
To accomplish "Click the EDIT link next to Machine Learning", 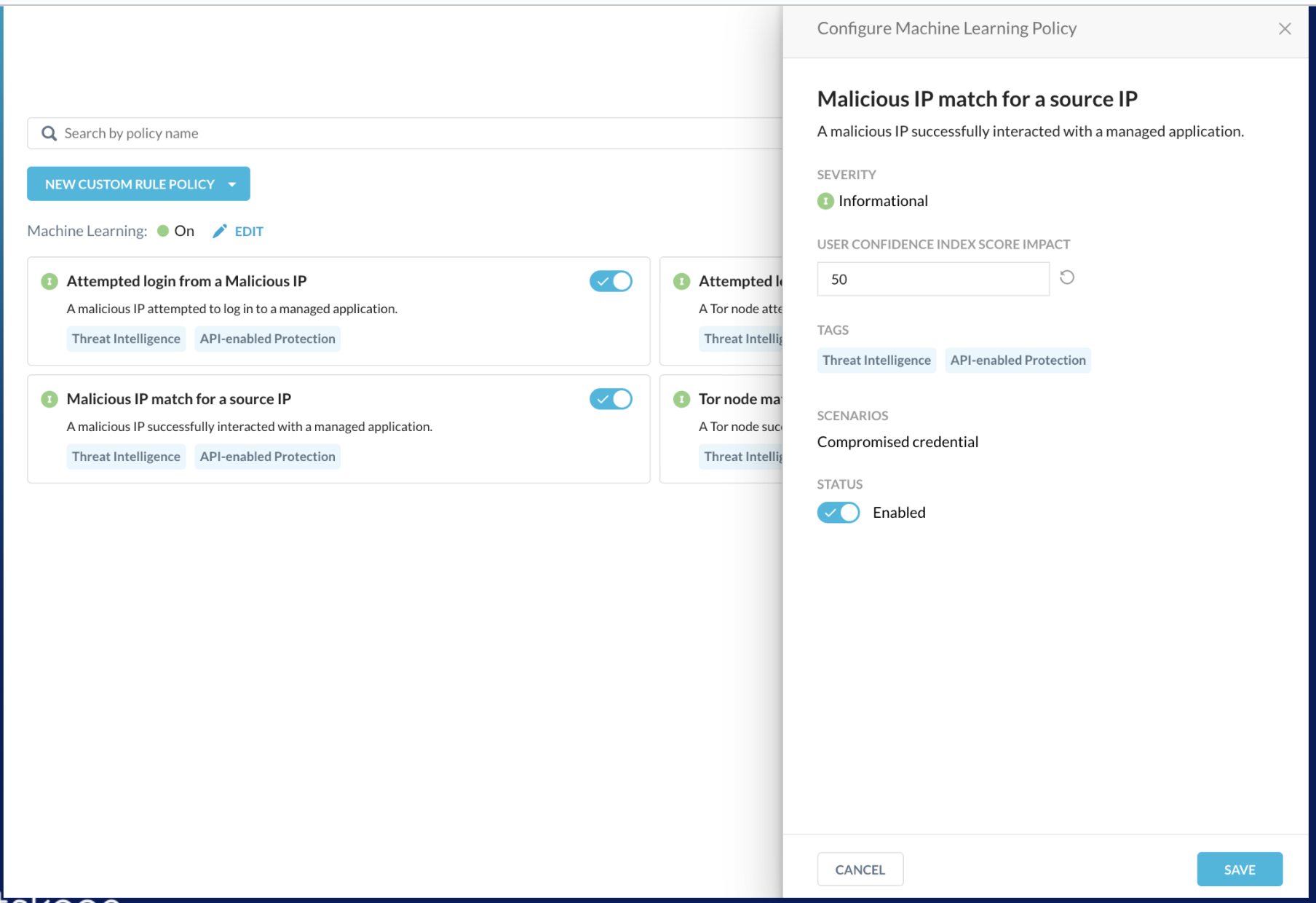I will [248, 231].
